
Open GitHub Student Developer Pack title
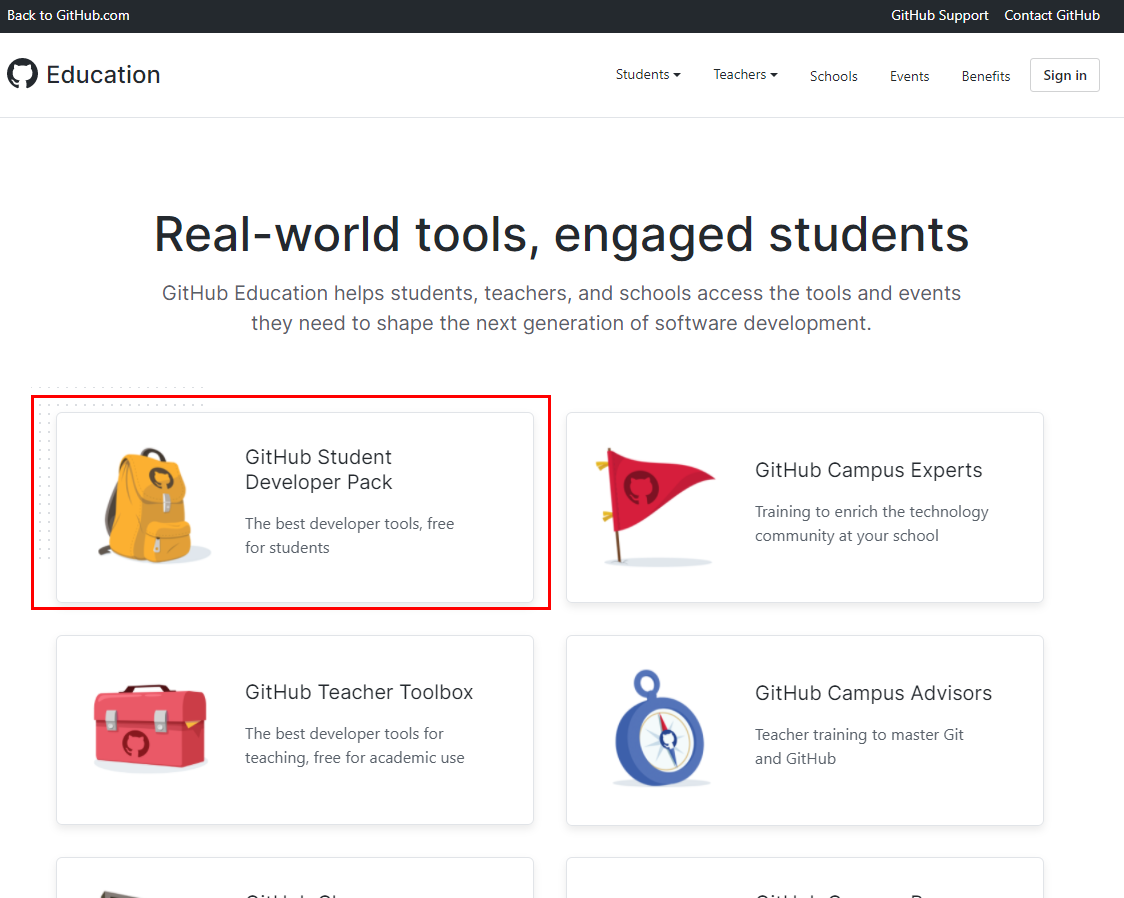coord(318,469)
